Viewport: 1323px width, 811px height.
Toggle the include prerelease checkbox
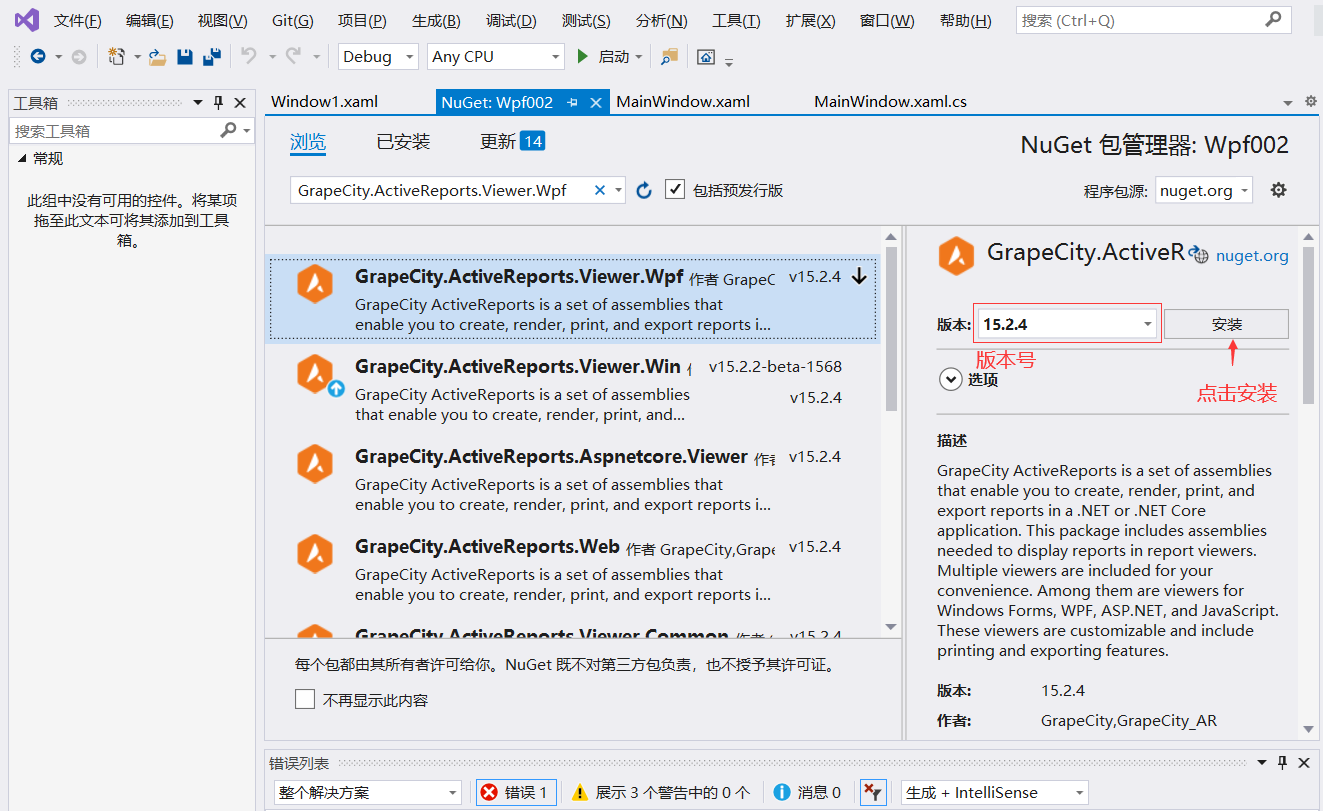[x=675, y=189]
